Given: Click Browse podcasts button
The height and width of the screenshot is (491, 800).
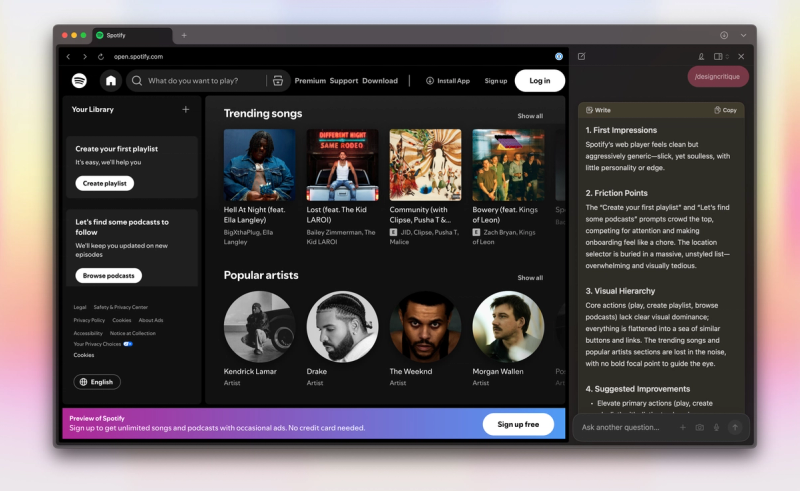Looking at the screenshot, I should 109,276.
